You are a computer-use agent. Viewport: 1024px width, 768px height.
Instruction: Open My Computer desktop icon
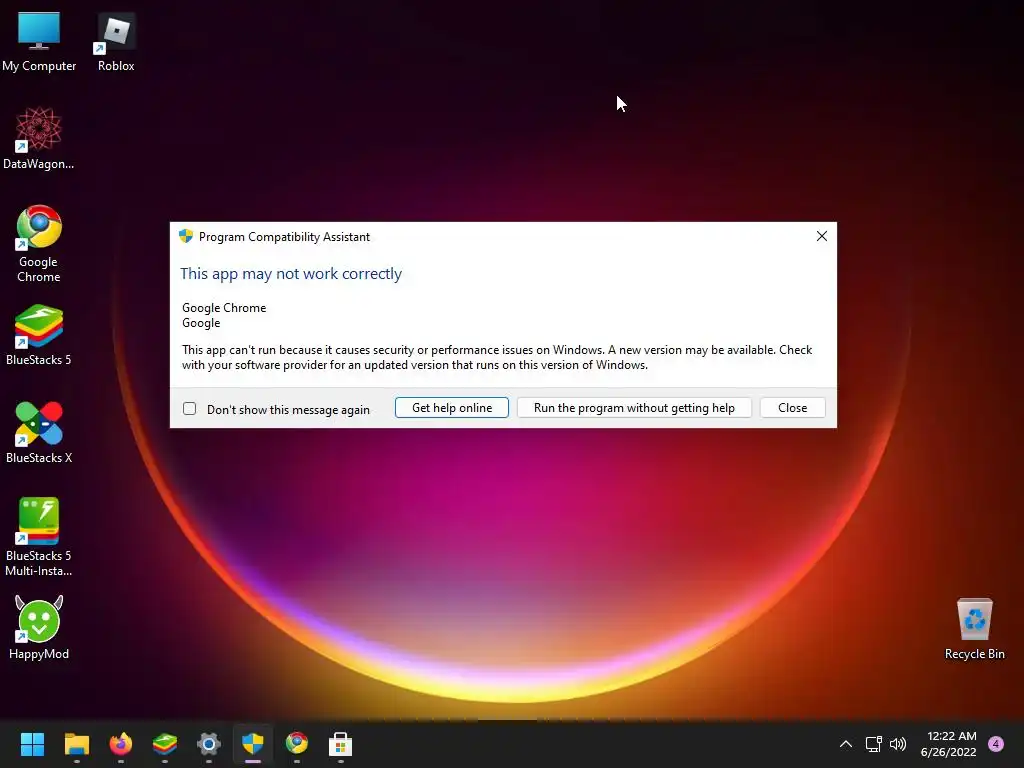(39, 40)
